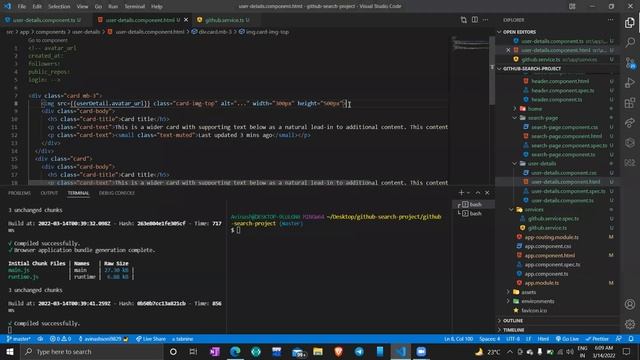Open app.module.ts in the explorer

(542, 283)
